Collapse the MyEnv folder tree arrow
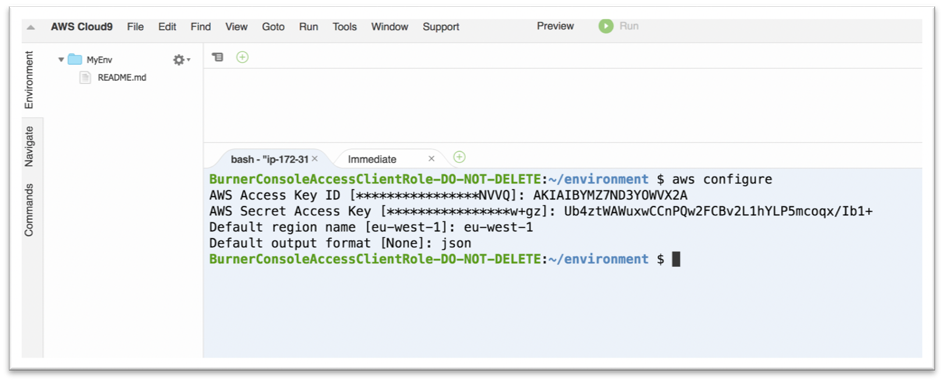 click(61, 59)
